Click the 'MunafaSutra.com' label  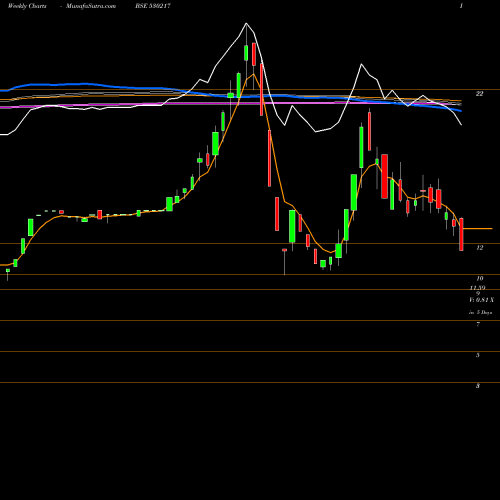(x=91, y=6)
